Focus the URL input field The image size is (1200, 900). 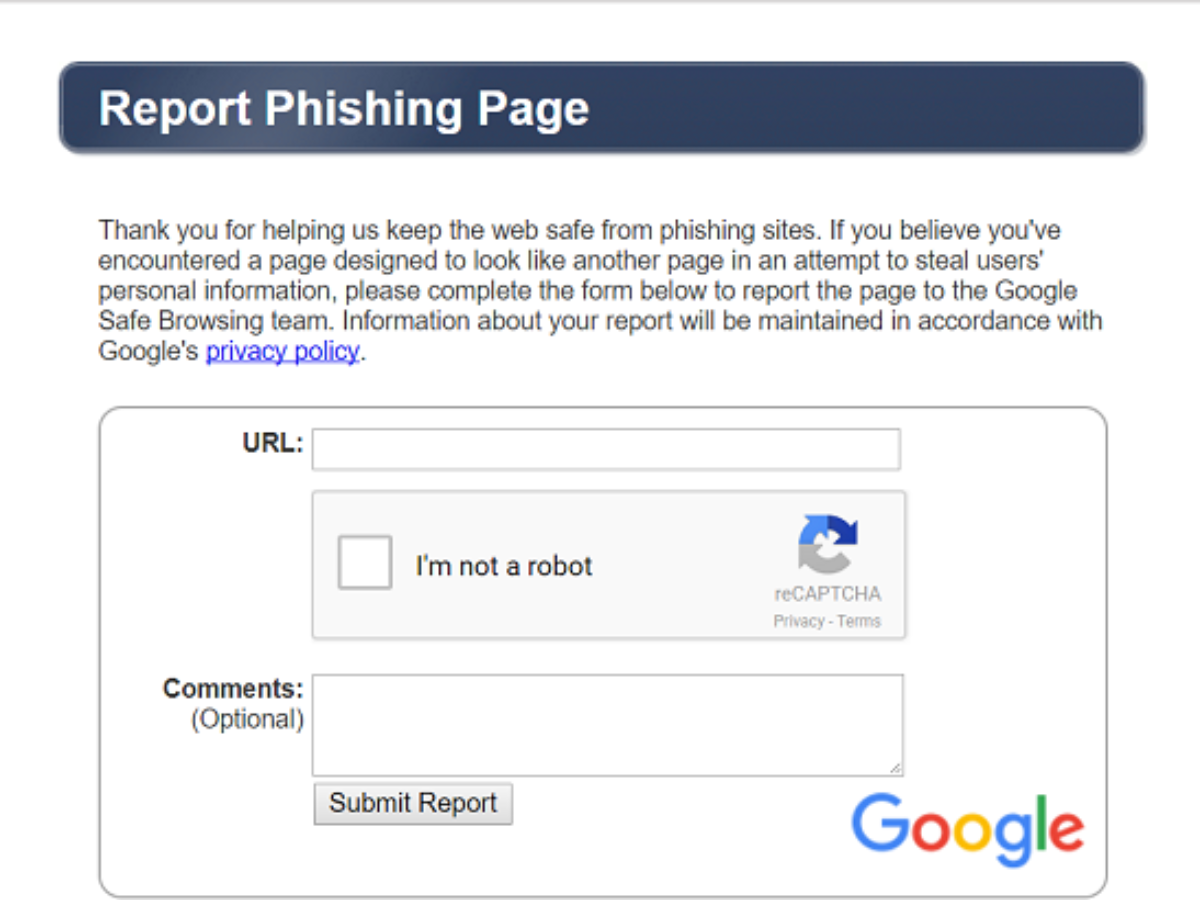[x=606, y=449]
